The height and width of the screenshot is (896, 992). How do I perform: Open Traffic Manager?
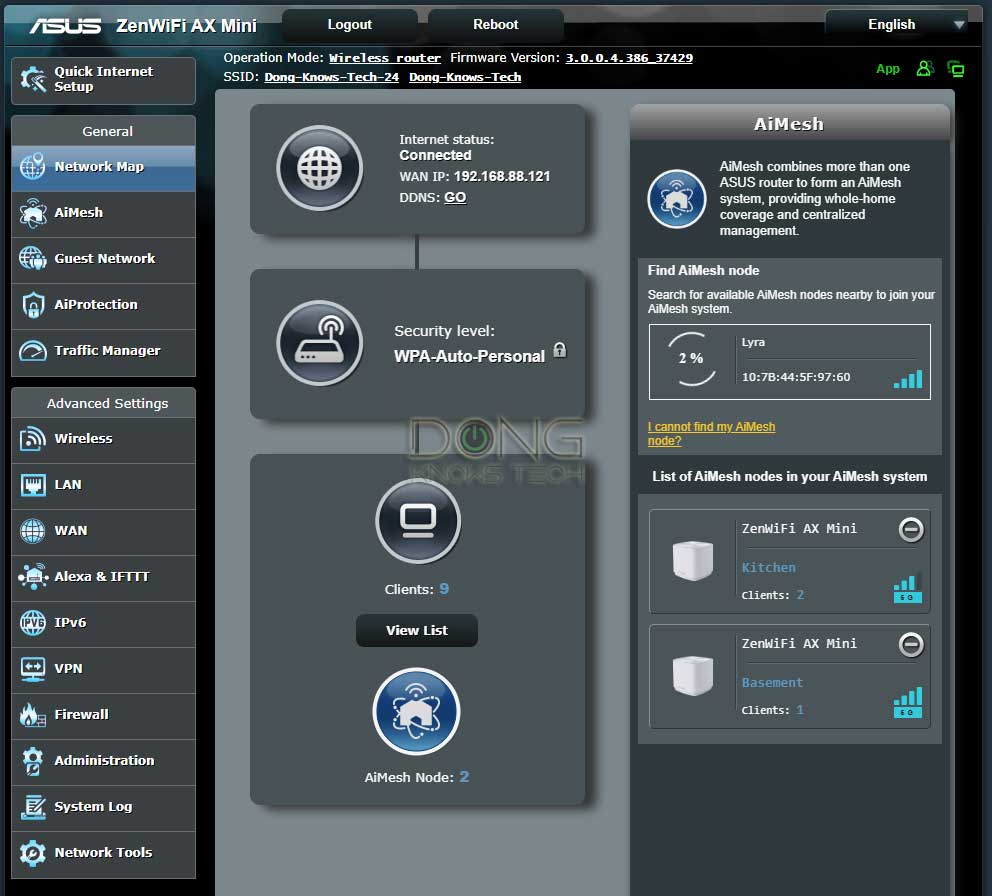pos(103,351)
